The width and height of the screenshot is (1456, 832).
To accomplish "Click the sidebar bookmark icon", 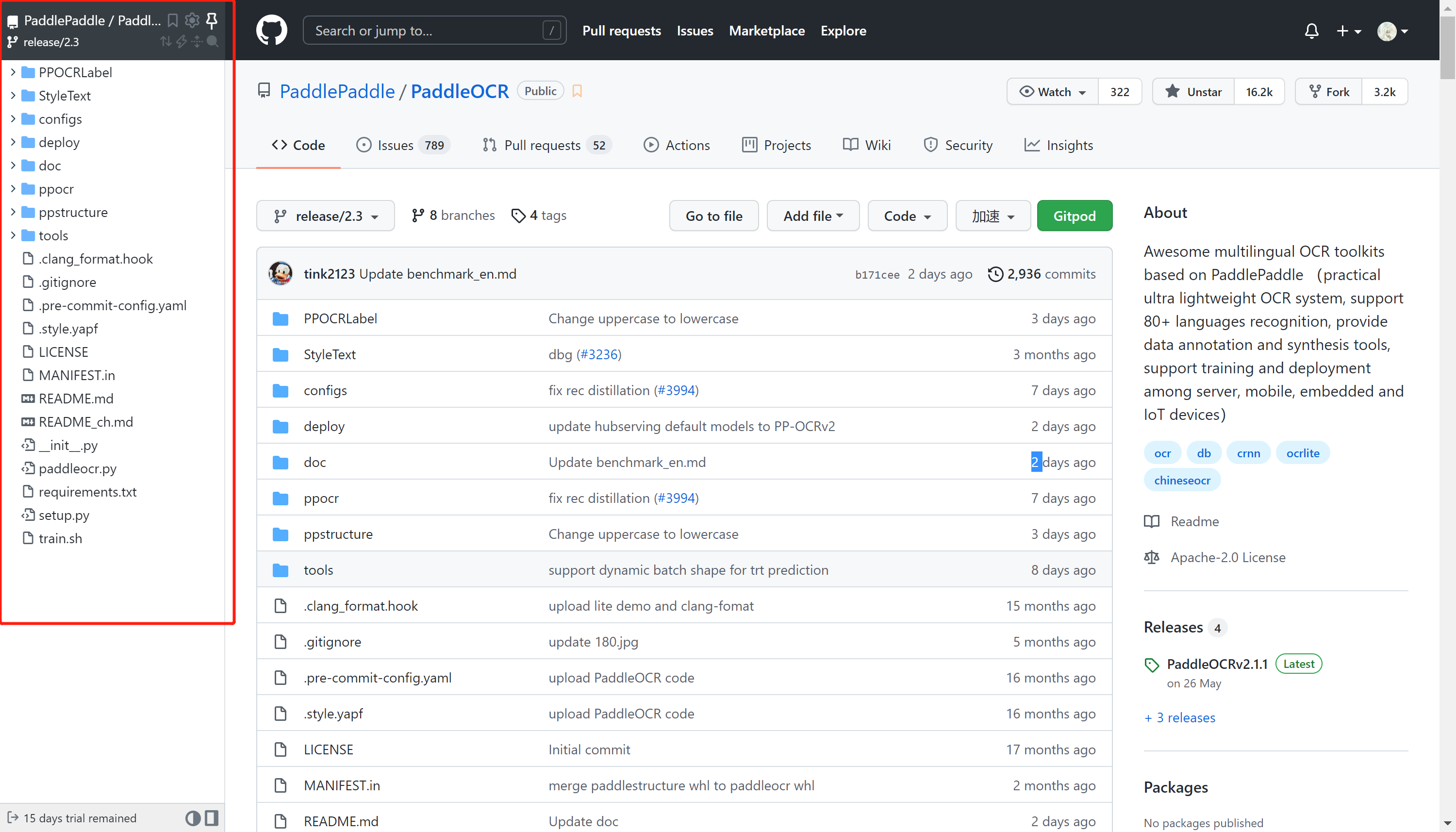I will (172, 20).
